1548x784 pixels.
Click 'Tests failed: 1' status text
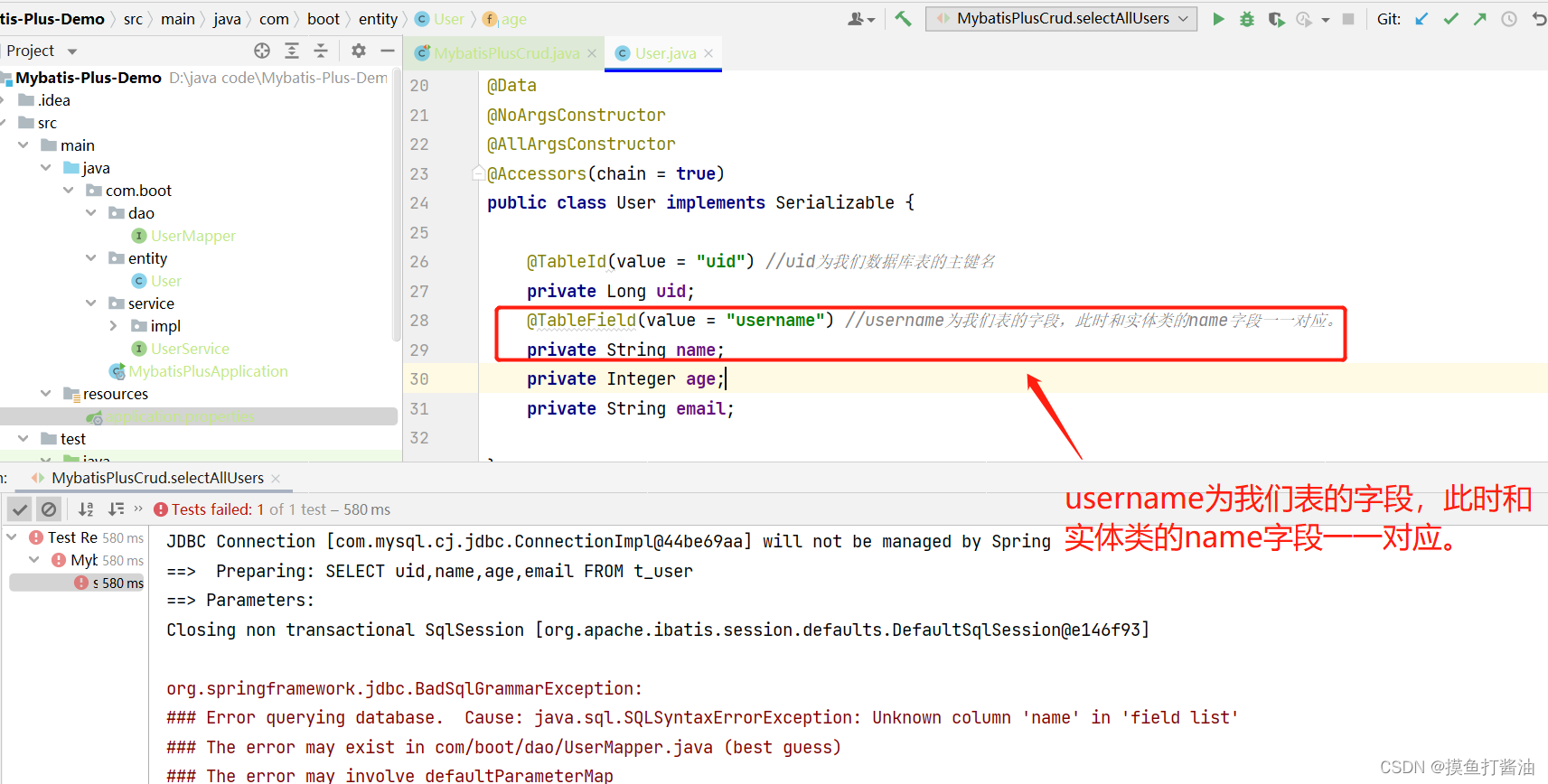coord(218,509)
